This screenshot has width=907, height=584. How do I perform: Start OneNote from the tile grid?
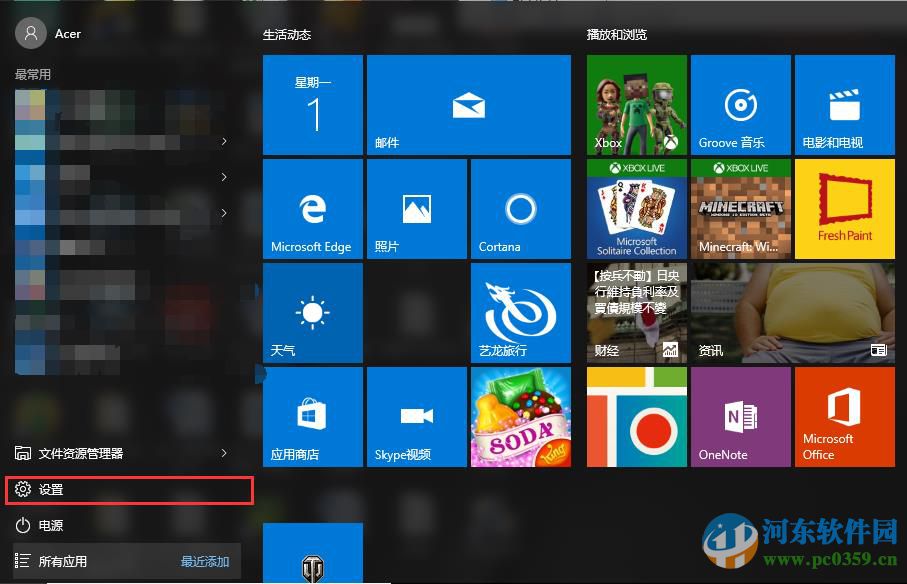[740, 416]
